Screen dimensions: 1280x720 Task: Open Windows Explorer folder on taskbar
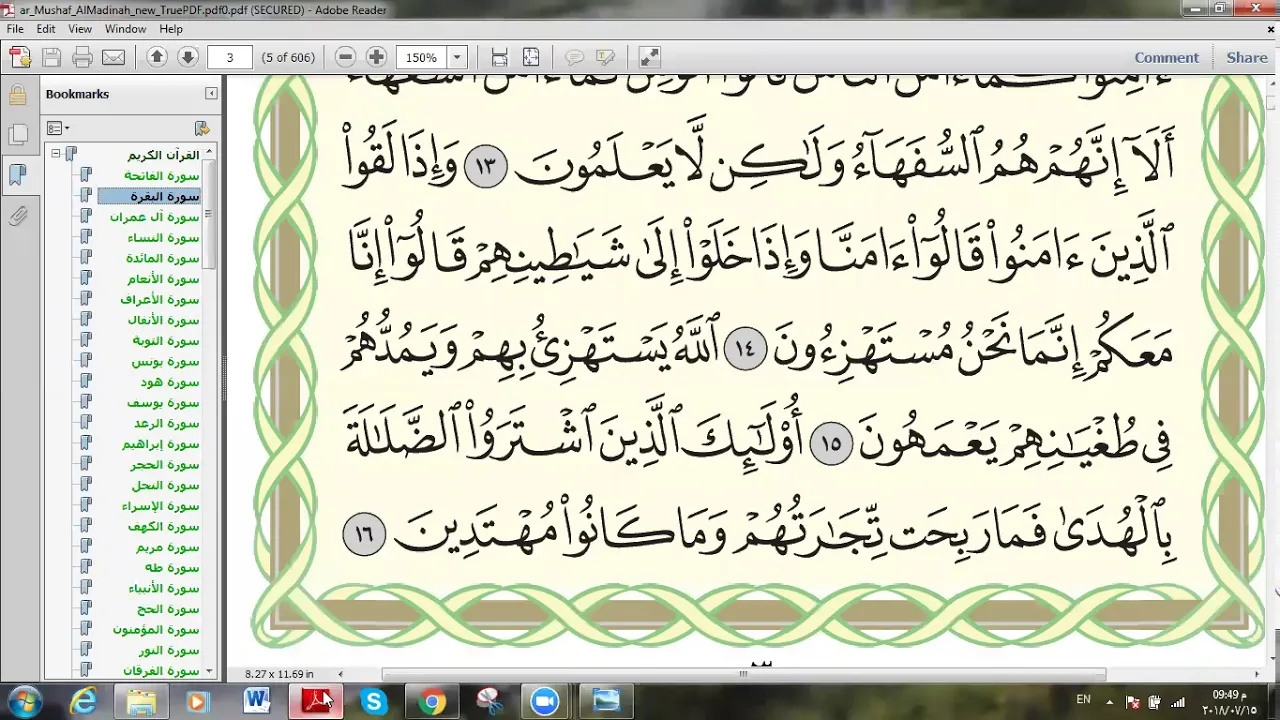click(142, 701)
